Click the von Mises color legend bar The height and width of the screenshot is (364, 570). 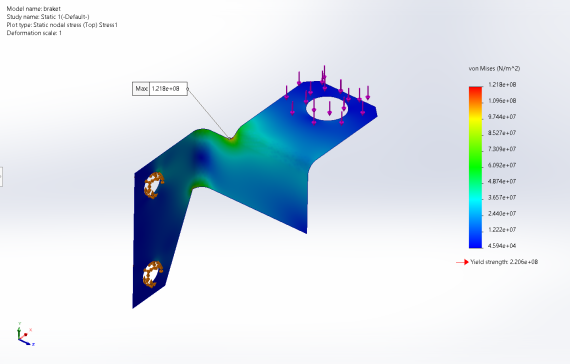tap(475, 167)
